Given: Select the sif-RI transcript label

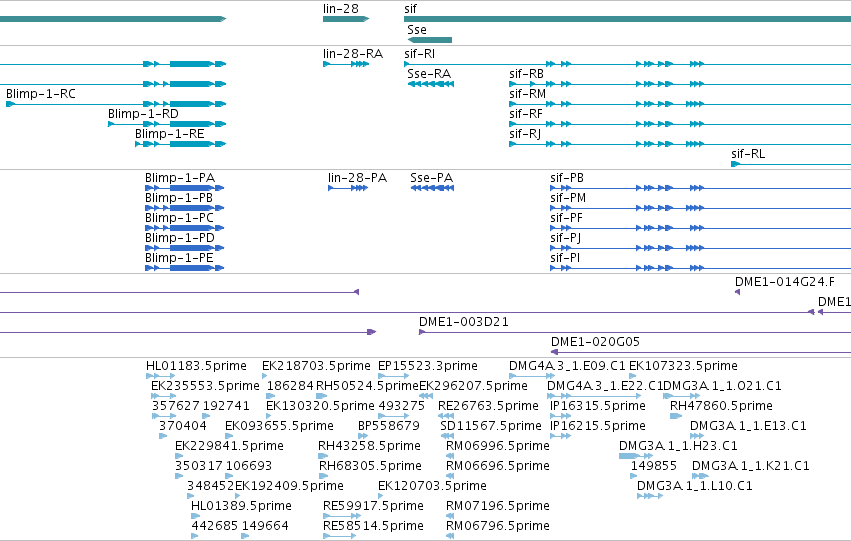Looking at the screenshot, I should click(420, 54).
